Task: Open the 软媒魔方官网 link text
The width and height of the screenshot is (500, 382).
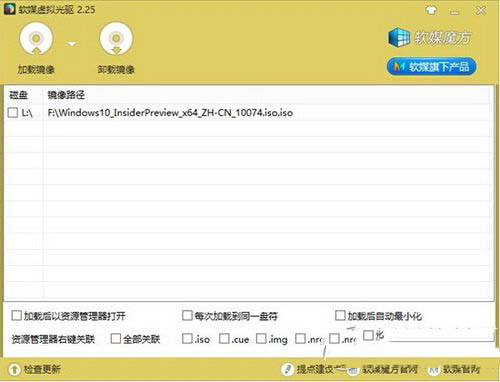Action: coord(390,369)
